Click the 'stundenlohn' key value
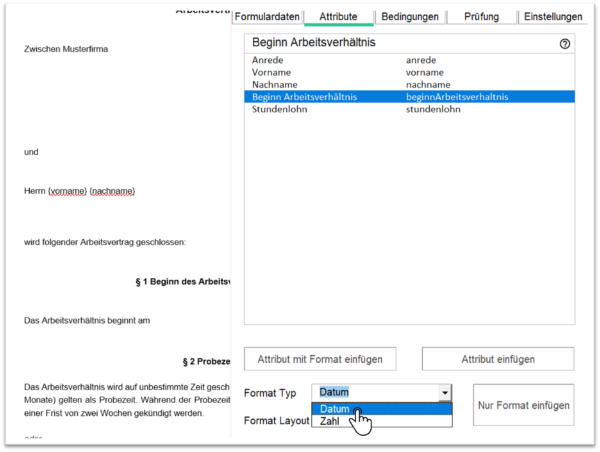 [x=433, y=109]
